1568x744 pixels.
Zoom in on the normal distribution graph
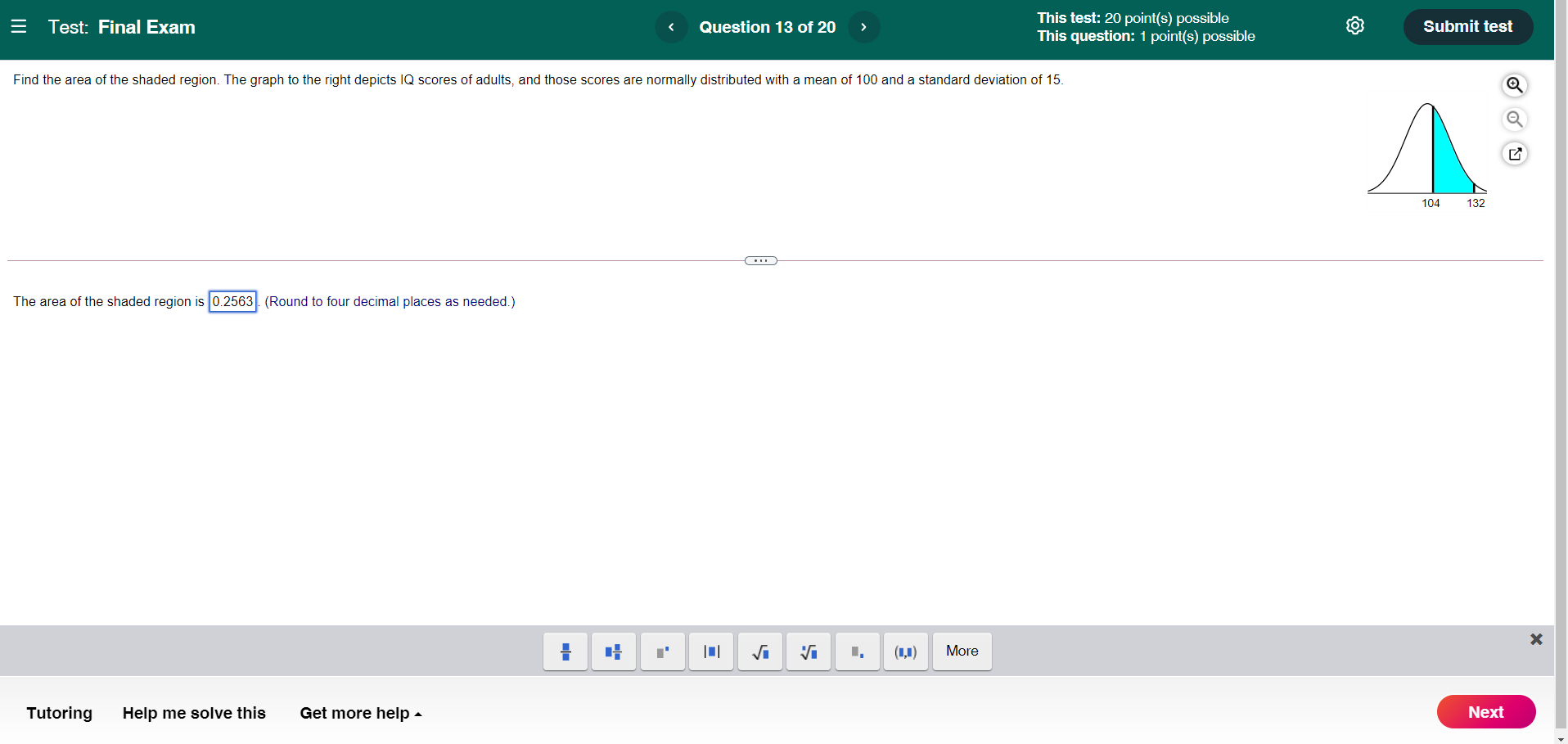coord(1515,85)
